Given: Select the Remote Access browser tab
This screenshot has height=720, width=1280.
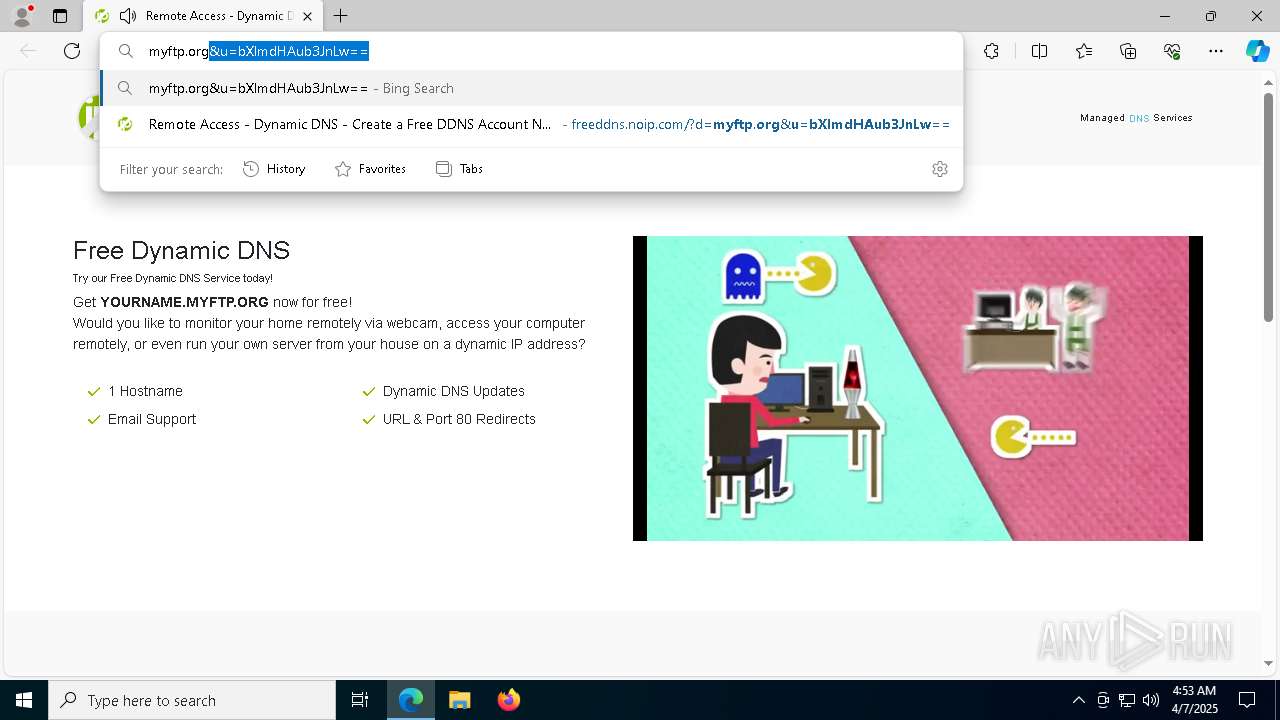Looking at the screenshot, I should [203, 16].
